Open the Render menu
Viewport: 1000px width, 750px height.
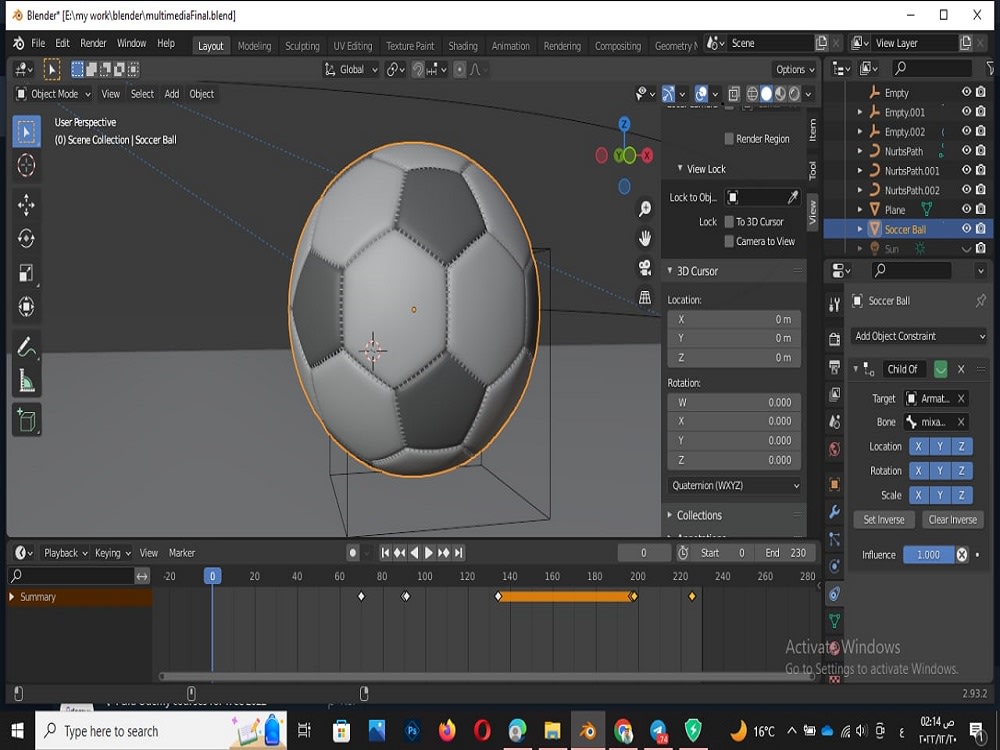93,42
